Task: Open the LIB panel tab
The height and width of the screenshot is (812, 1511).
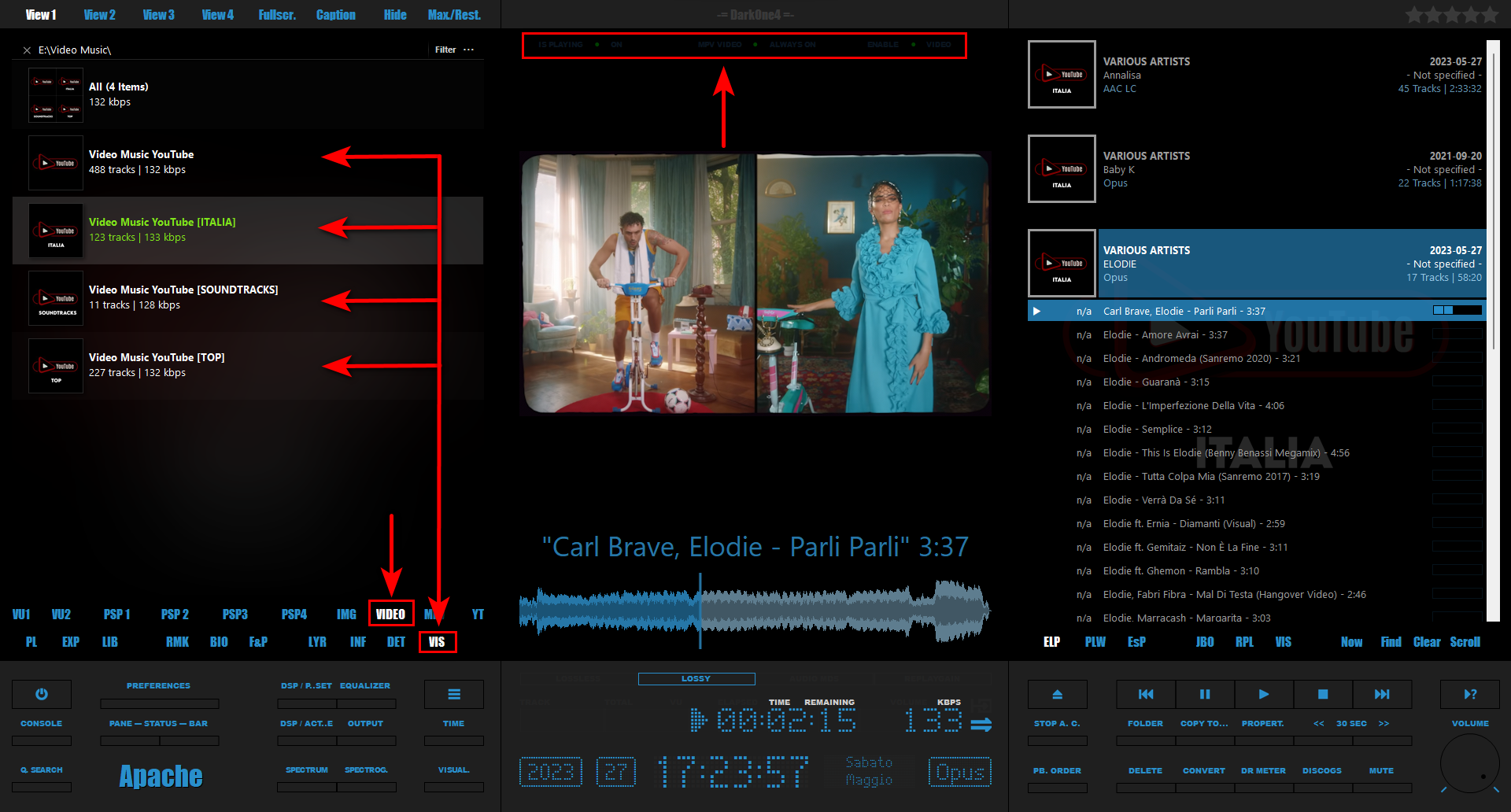Action: click(x=110, y=642)
